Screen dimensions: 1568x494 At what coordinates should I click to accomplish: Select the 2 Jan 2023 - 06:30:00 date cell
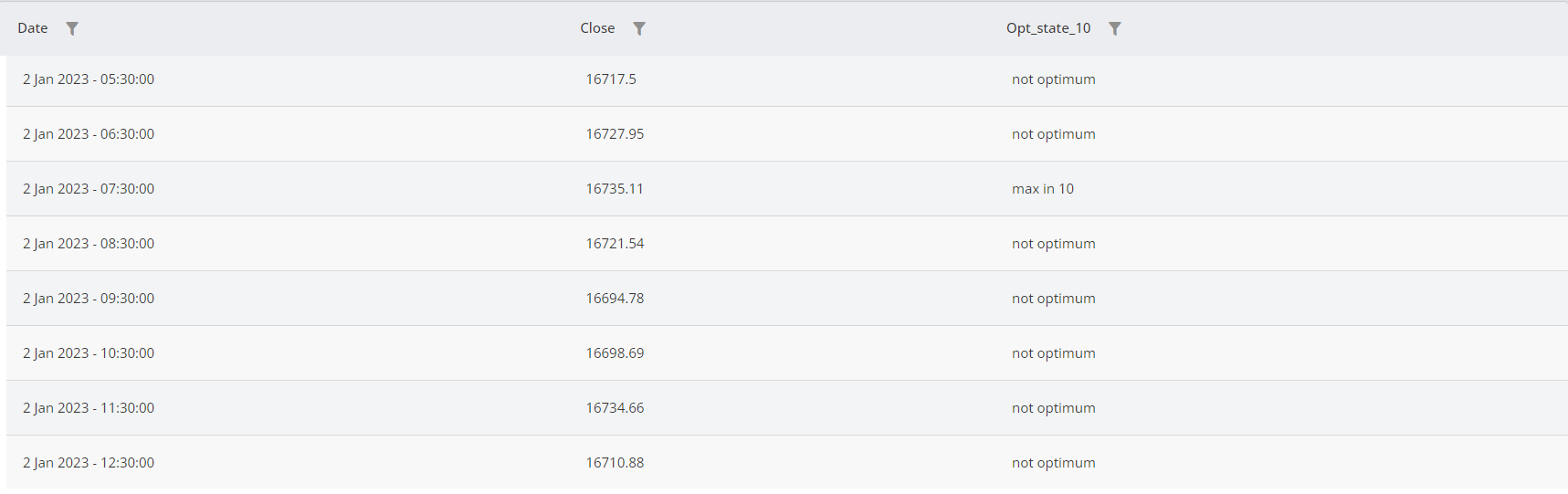[89, 134]
